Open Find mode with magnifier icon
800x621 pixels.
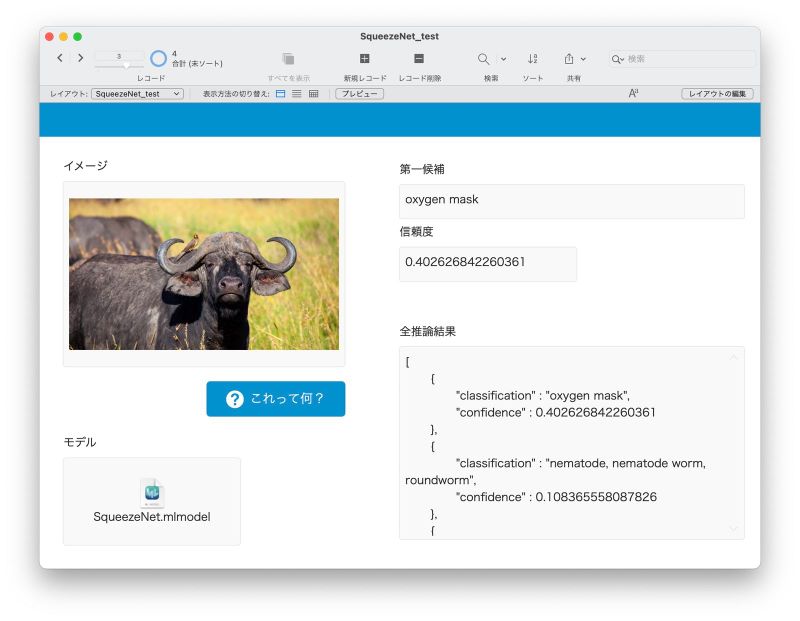(483, 59)
